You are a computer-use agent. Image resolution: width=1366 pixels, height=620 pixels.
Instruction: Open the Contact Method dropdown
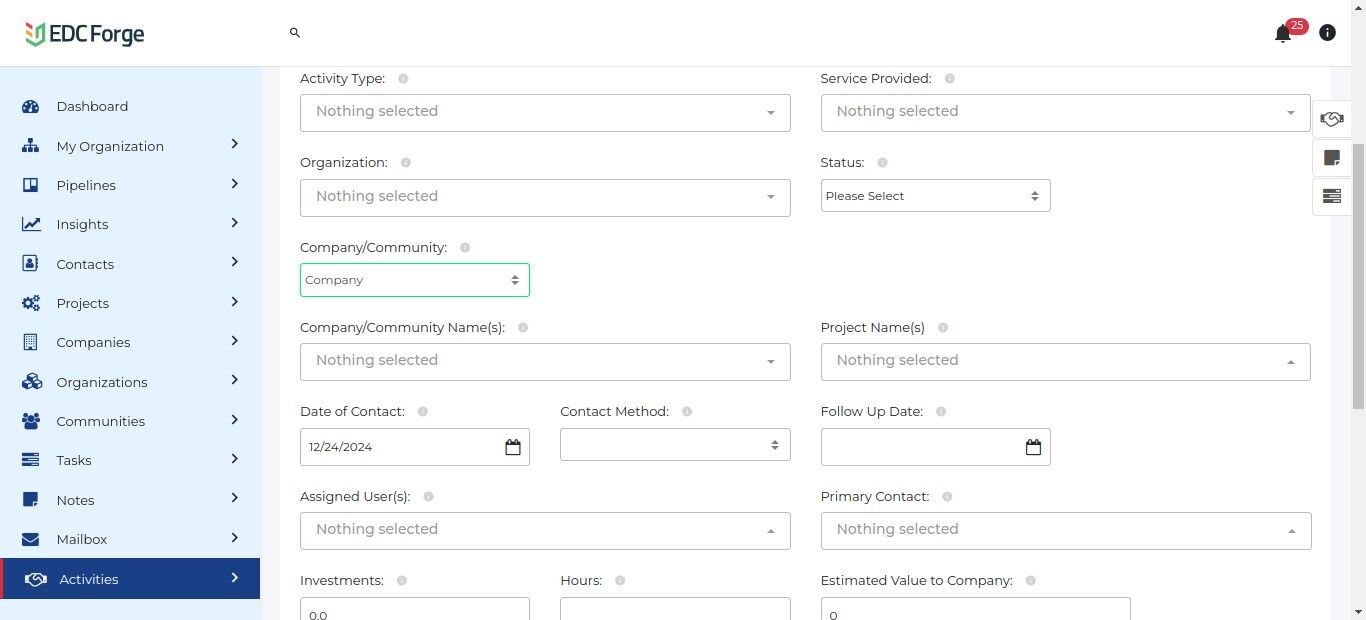(x=675, y=445)
